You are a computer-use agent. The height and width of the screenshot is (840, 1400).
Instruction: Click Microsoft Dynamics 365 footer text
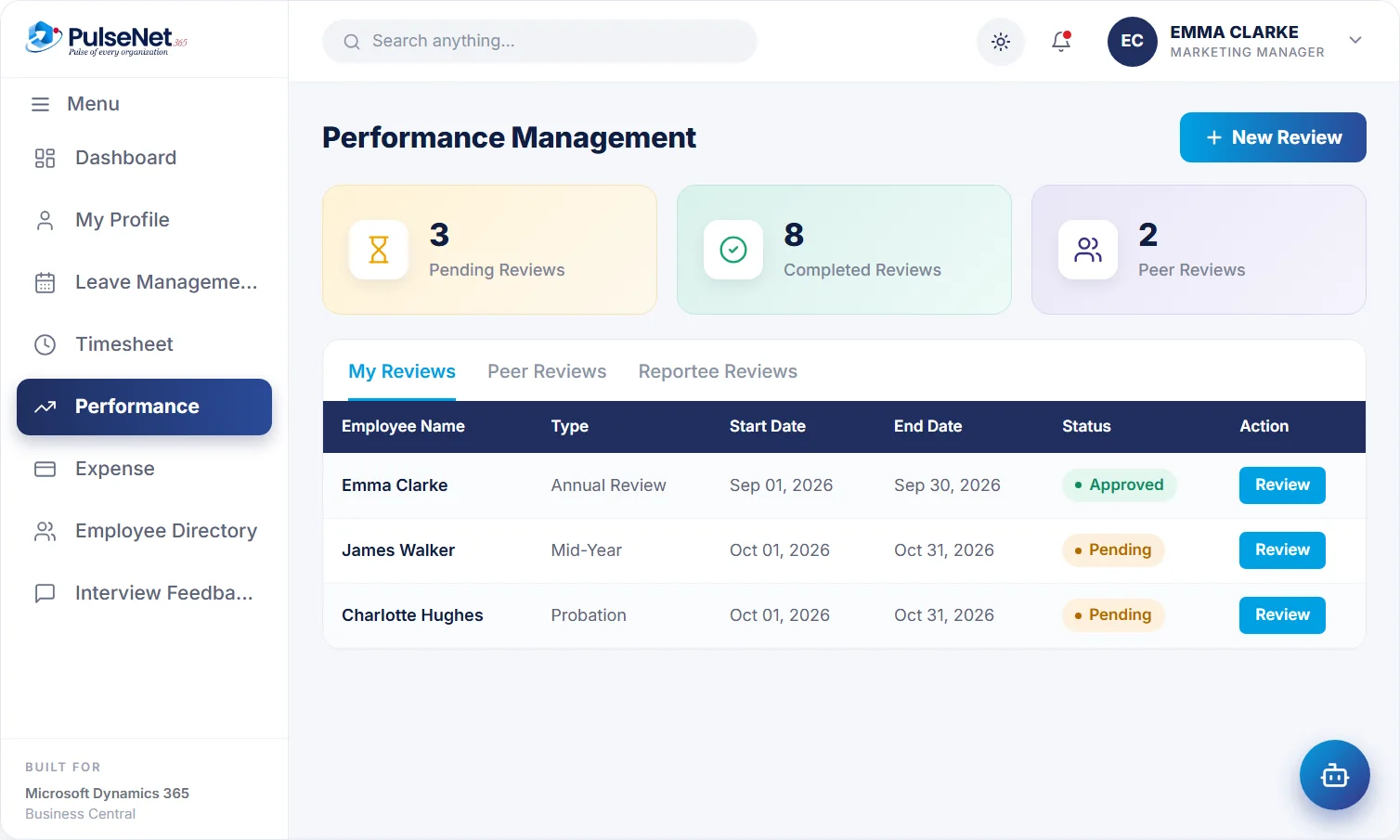pyautogui.click(x=107, y=794)
